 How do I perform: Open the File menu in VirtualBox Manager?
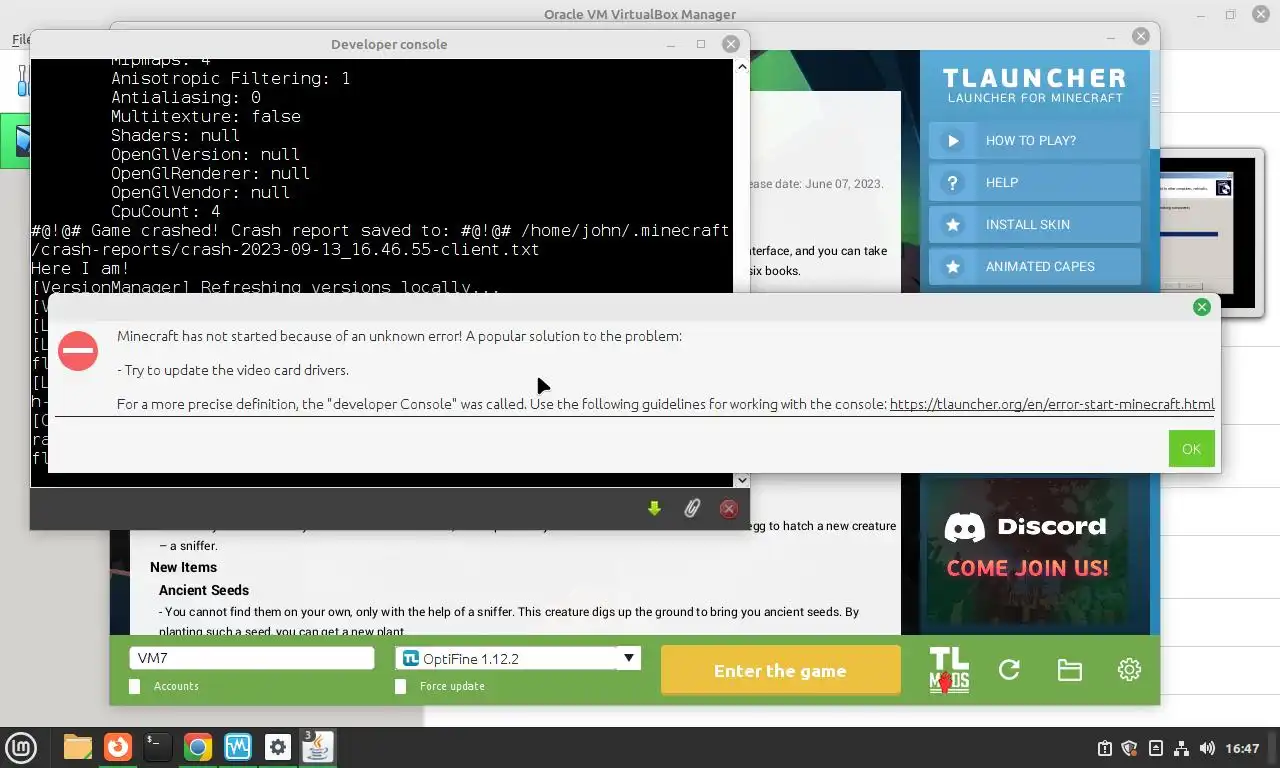(x=20, y=40)
